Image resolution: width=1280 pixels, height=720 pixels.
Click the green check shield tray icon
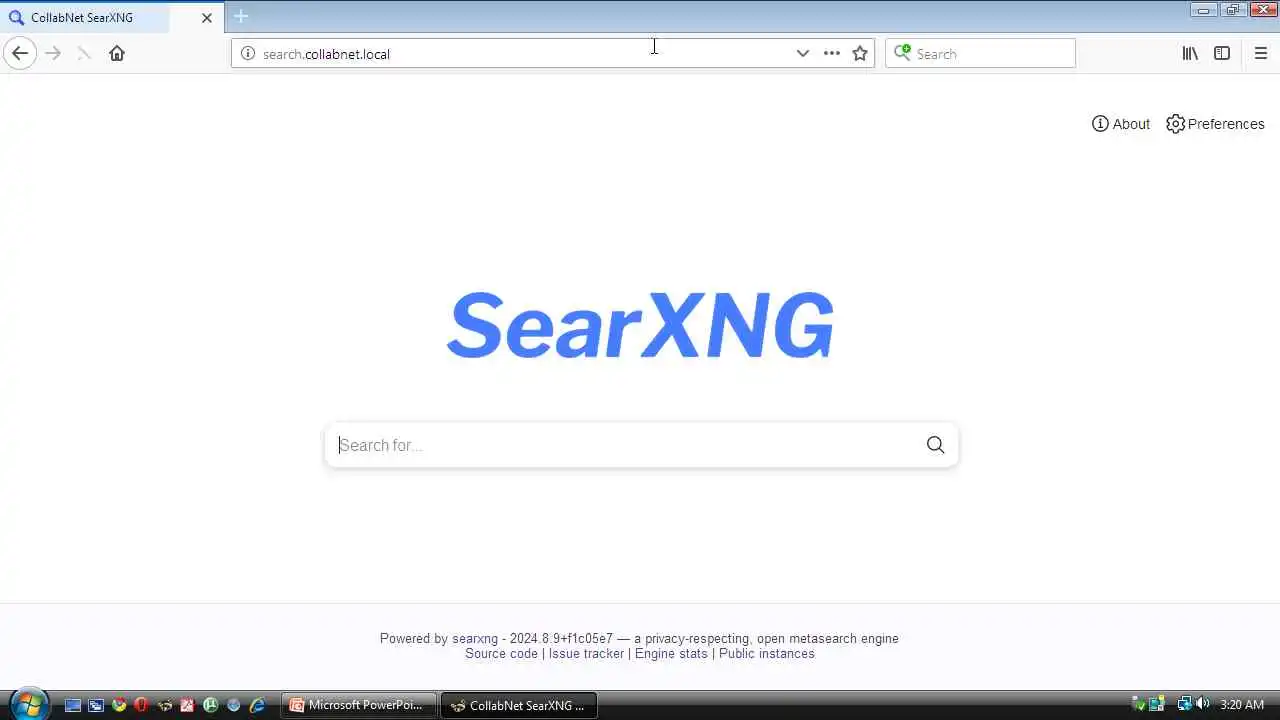[1139, 705]
